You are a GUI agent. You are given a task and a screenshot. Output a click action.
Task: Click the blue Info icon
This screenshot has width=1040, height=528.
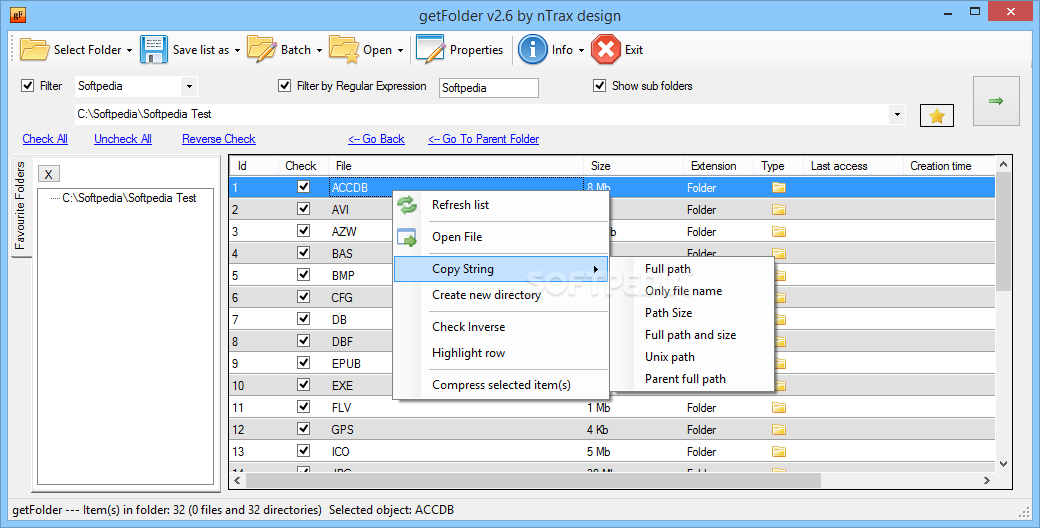coord(533,50)
